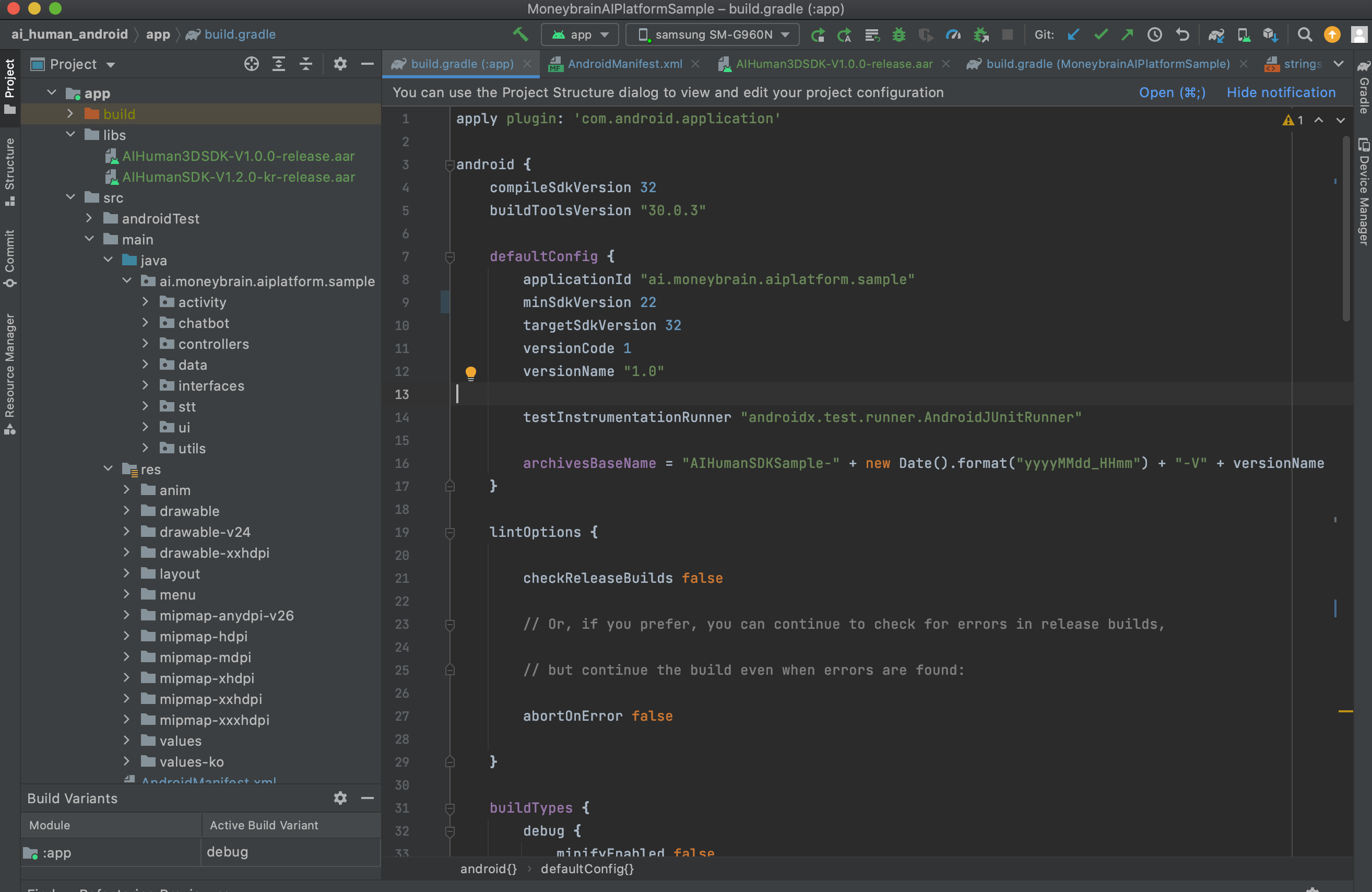The image size is (1372, 892).
Task: Toggle the Commit tool window side button
Action: [10, 259]
